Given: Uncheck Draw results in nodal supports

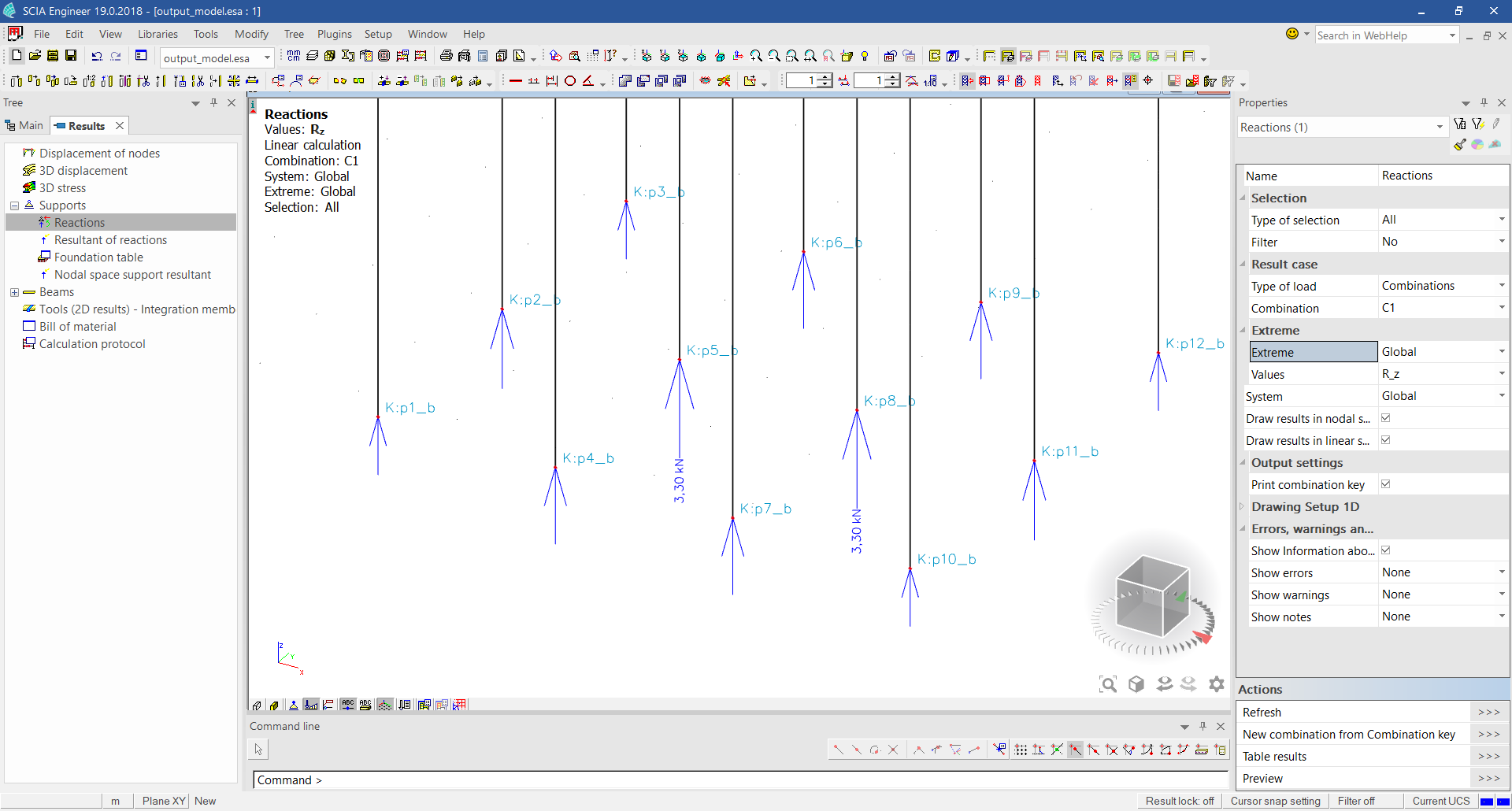Looking at the screenshot, I should tap(1386, 418).
